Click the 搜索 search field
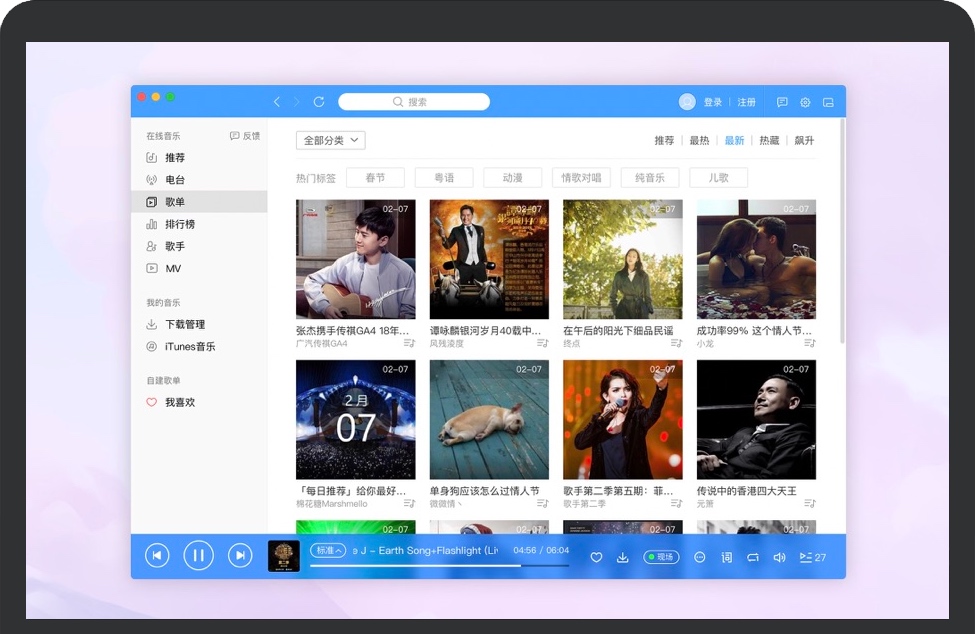 tap(414, 102)
